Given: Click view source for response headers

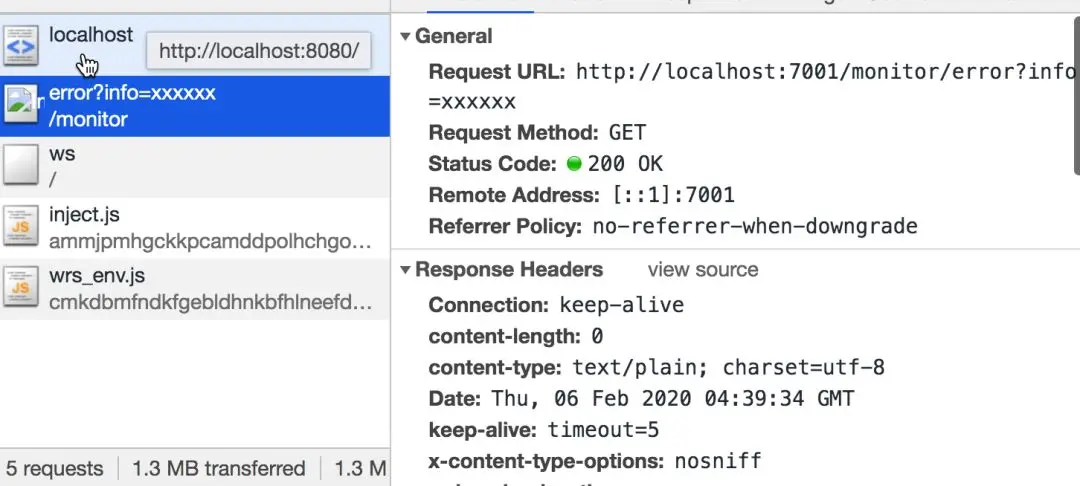Looking at the screenshot, I should click(702, 270).
